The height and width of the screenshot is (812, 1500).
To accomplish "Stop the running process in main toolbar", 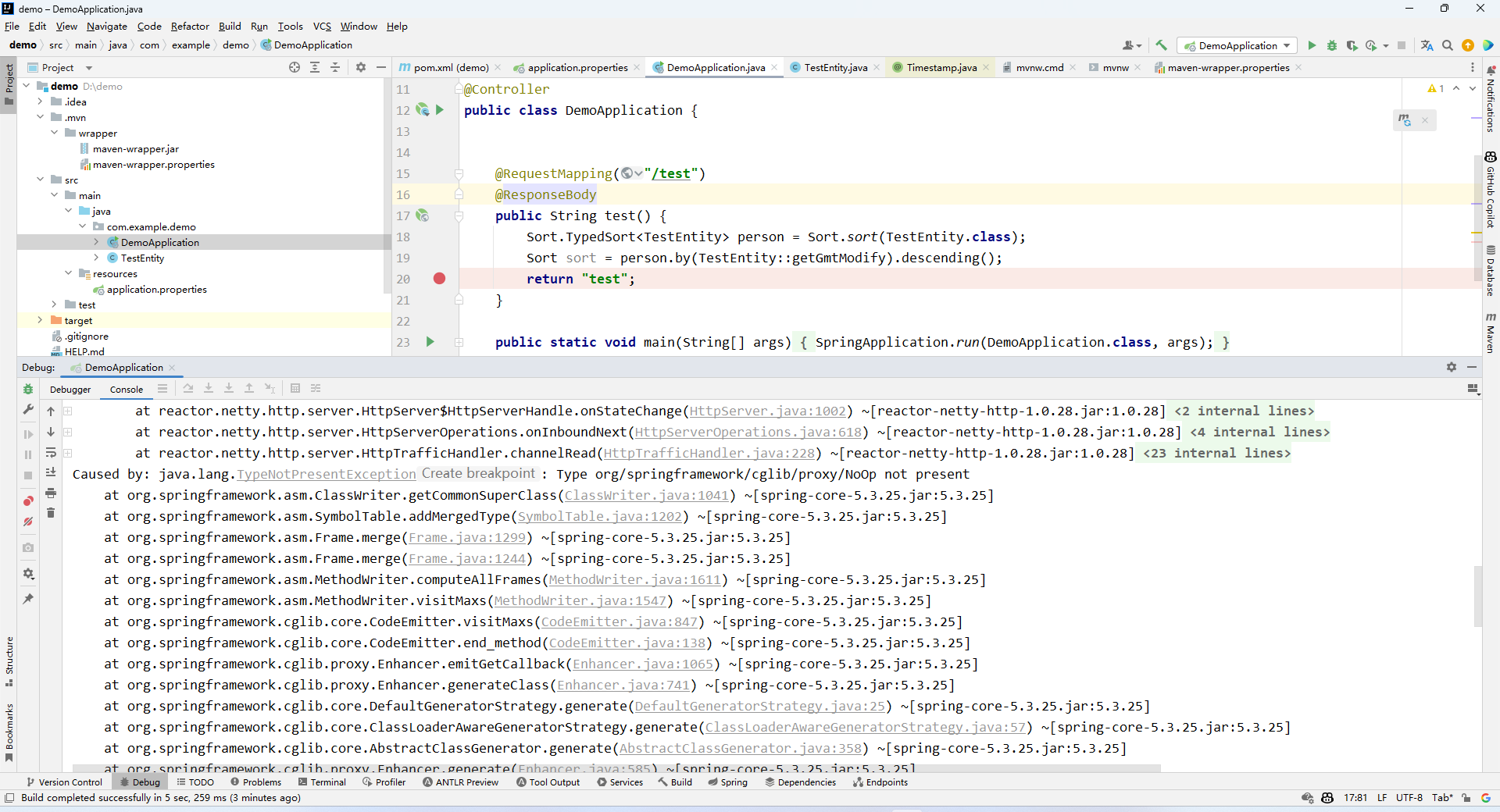I will pyautogui.click(x=1402, y=45).
